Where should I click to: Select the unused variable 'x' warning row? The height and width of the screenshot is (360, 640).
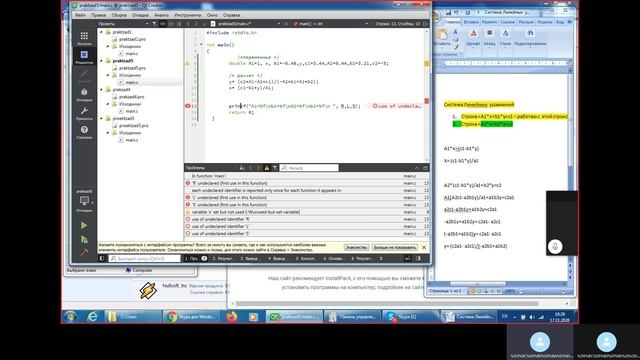coord(307,212)
